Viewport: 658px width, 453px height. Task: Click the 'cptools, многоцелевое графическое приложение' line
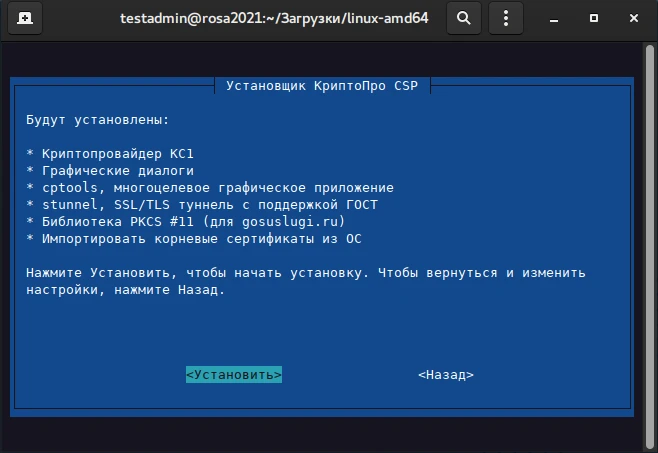pos(210,188)
